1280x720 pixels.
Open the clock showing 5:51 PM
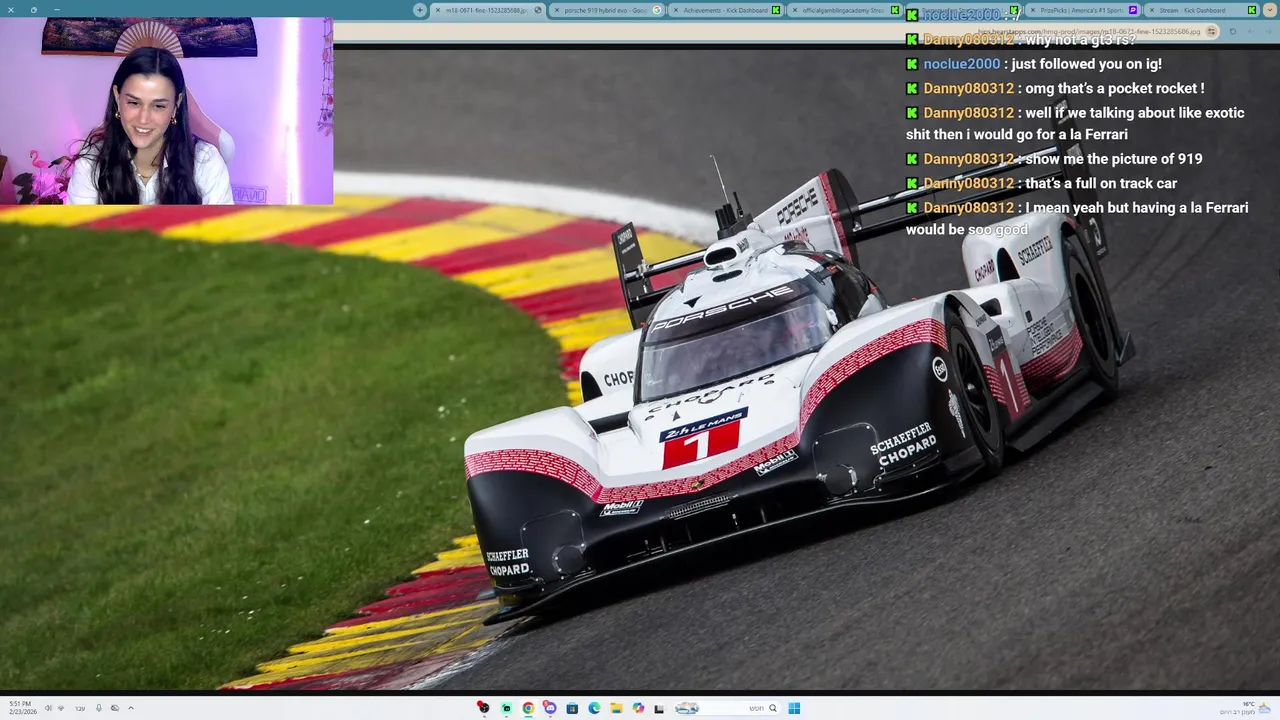[x=23, y=708]
